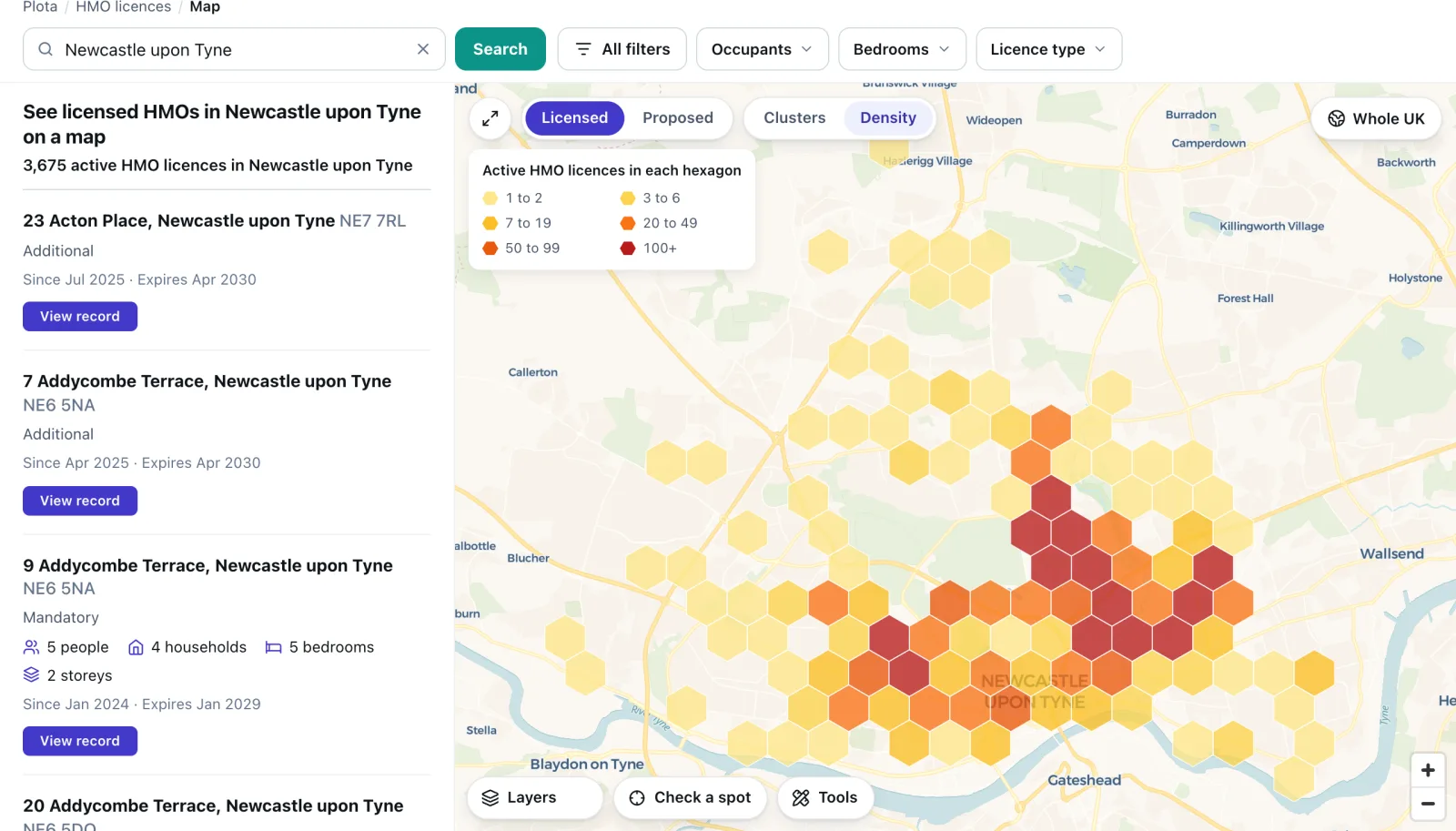Click the Wallsend map label
The width and height of the screenshot is (1456, 831).
click(1391, 553)
